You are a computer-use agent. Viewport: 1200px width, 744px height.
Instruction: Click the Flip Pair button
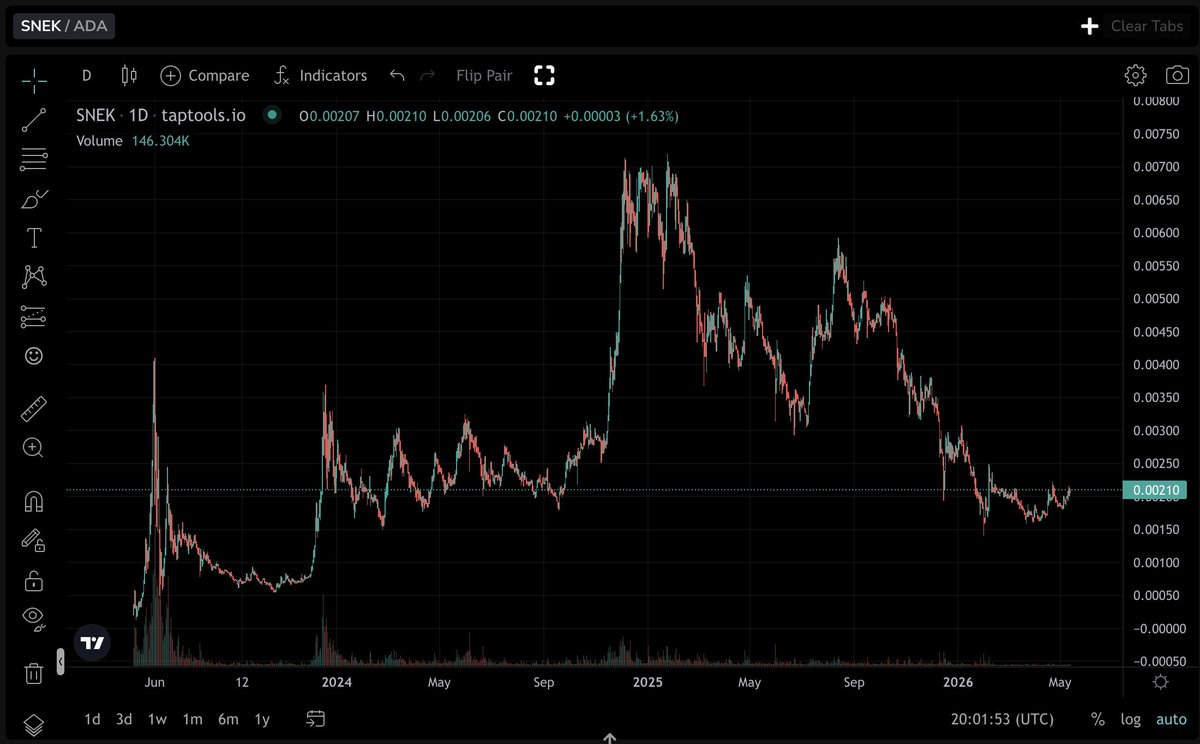(x=484, y=75)
